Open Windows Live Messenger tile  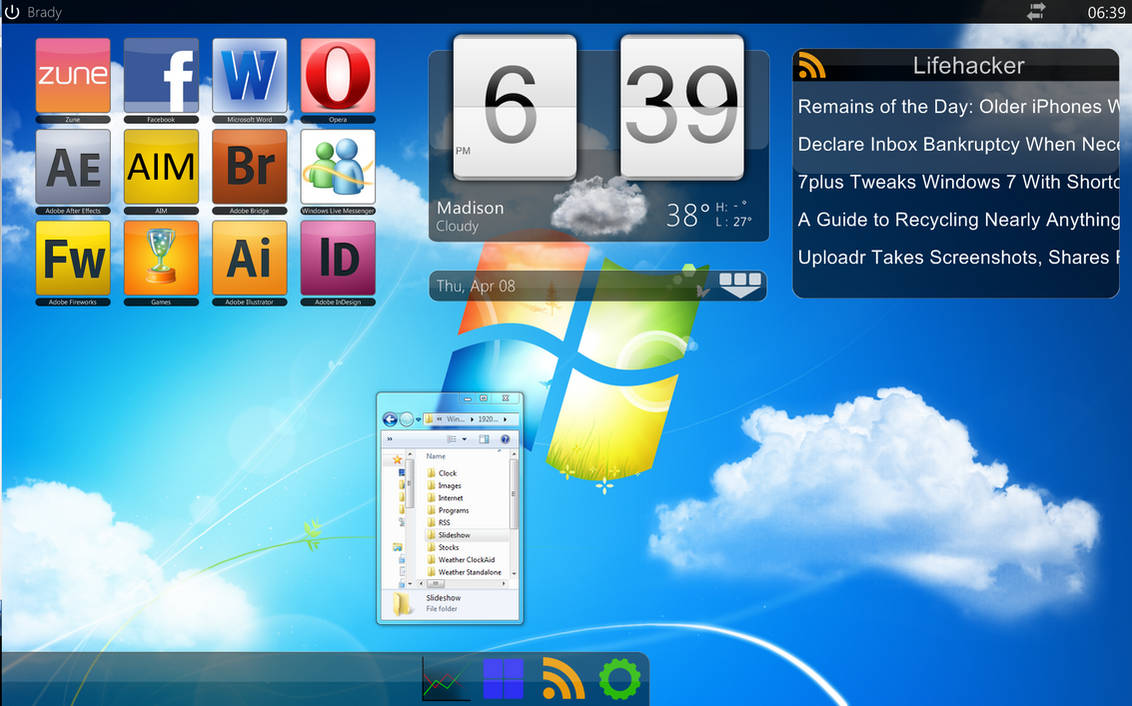338,167
